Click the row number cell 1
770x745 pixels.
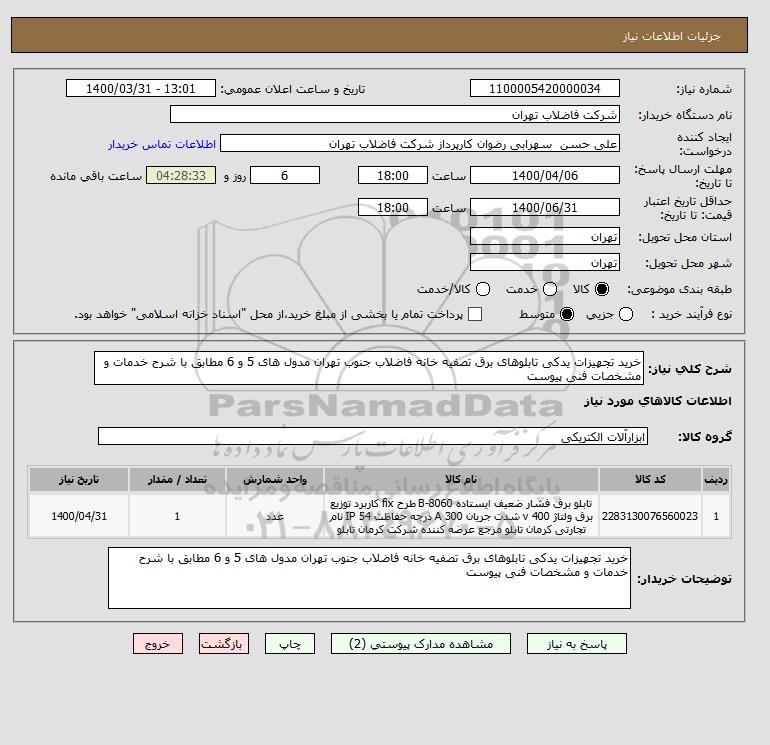716,516
